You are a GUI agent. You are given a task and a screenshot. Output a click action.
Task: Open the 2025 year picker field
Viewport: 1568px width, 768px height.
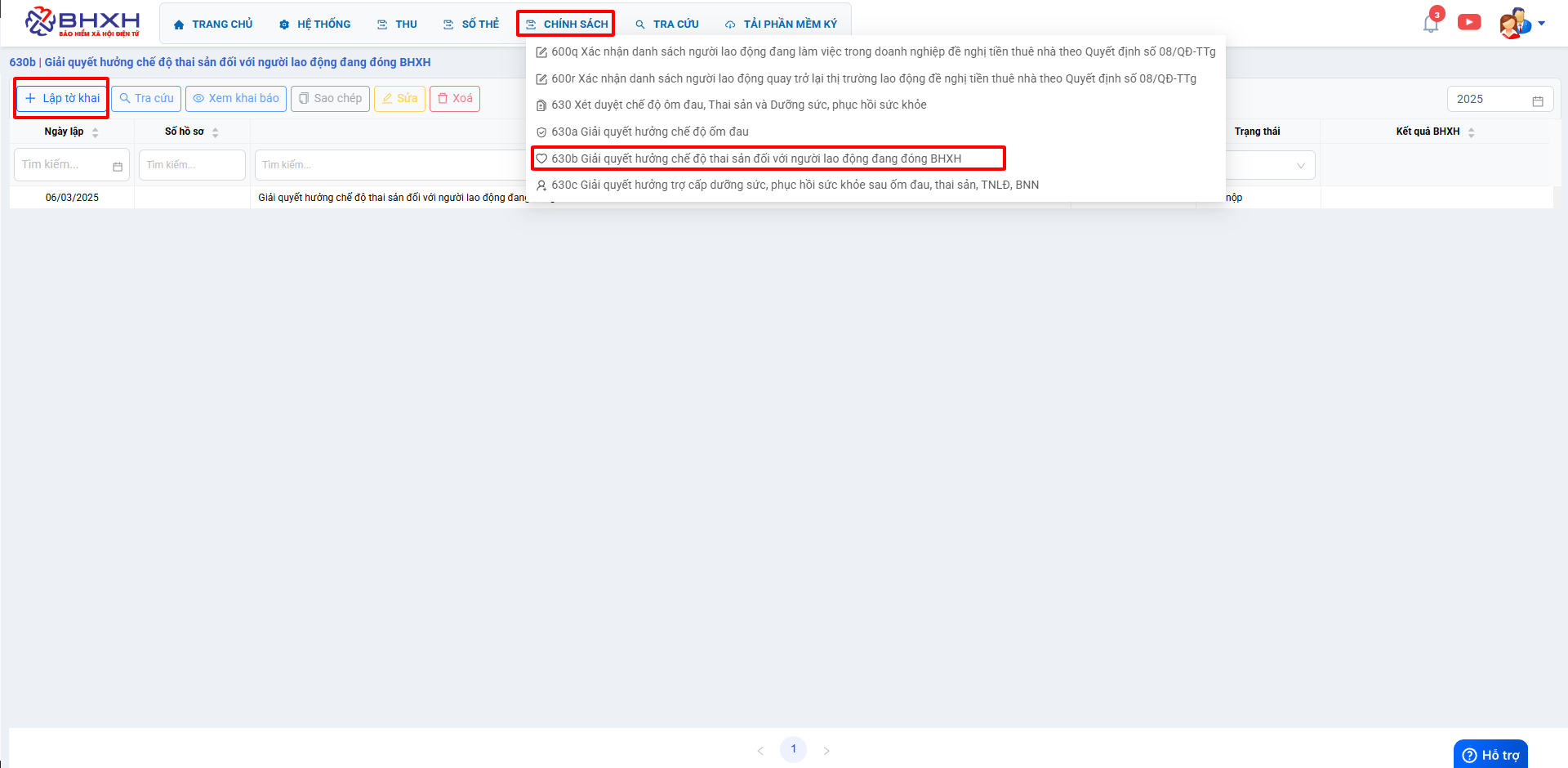coord(1500,99)
